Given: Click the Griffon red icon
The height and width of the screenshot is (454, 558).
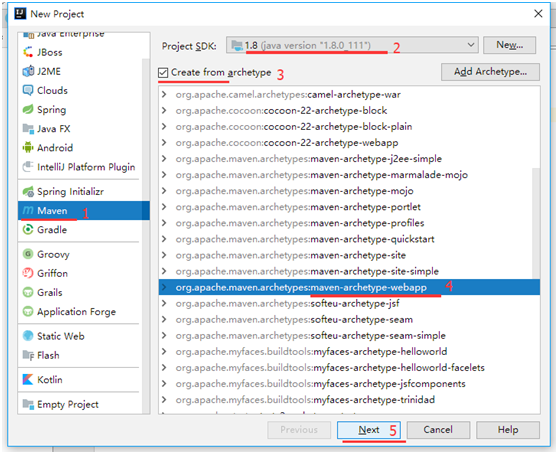Looking at the screenshot, I should click(x=28, y=273).
